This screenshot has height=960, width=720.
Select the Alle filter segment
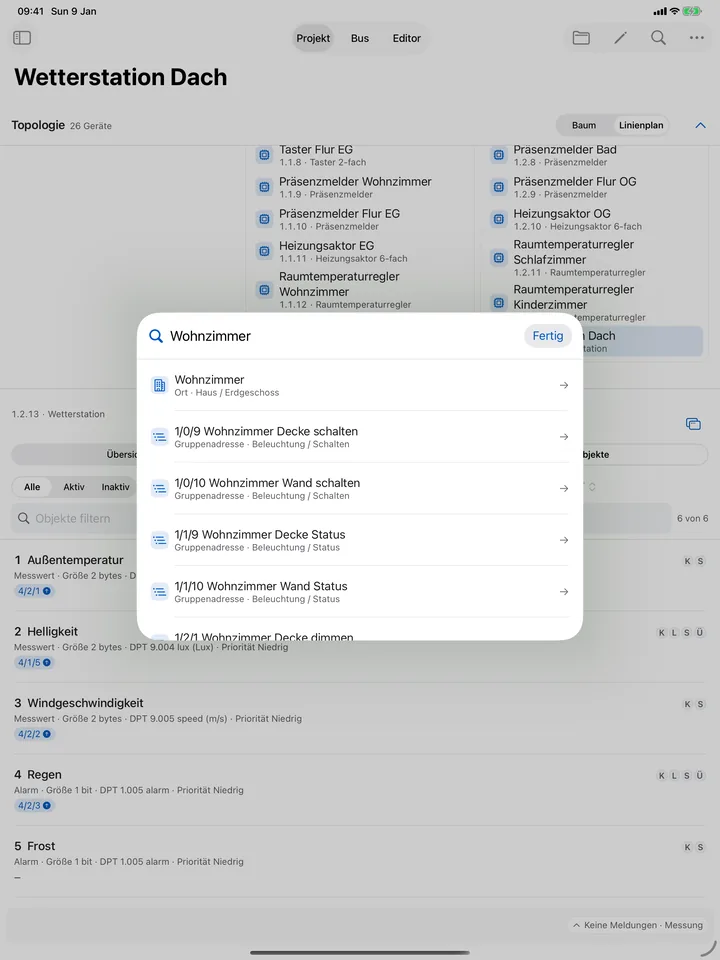pos(32,487)
